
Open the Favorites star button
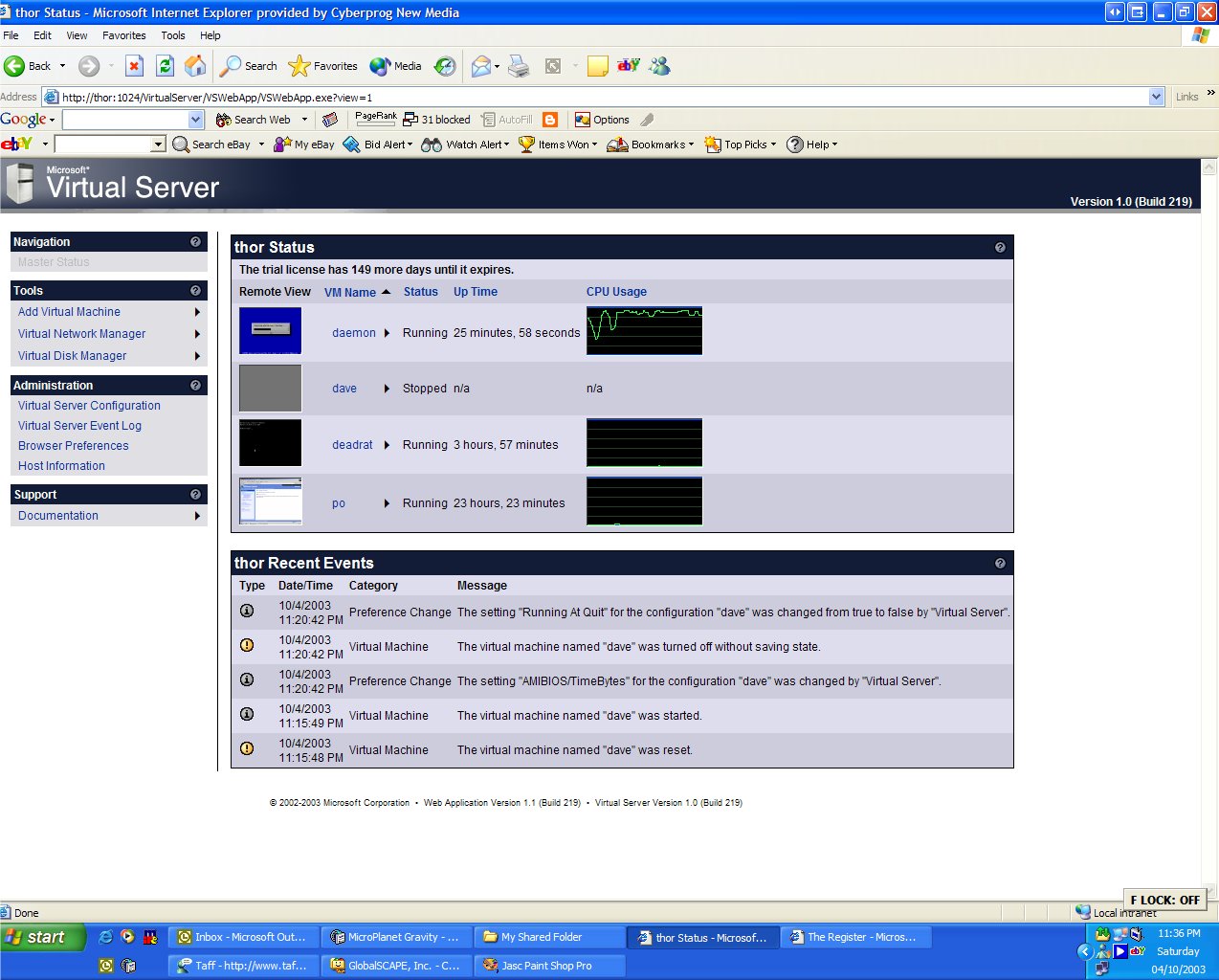(x=323, y=66)
